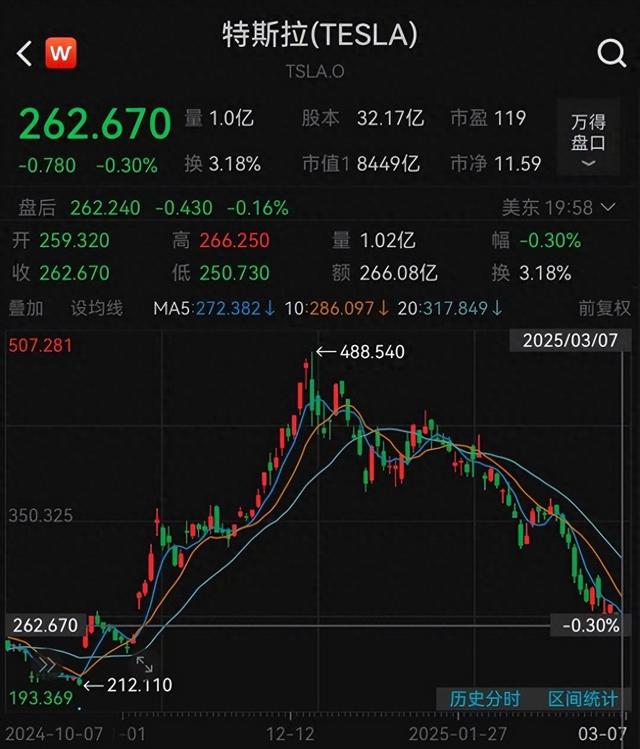Open the red W Wind logo
The width and height of the screenshot is (640, 749).
pyautogui.click(x=61, y=53)
